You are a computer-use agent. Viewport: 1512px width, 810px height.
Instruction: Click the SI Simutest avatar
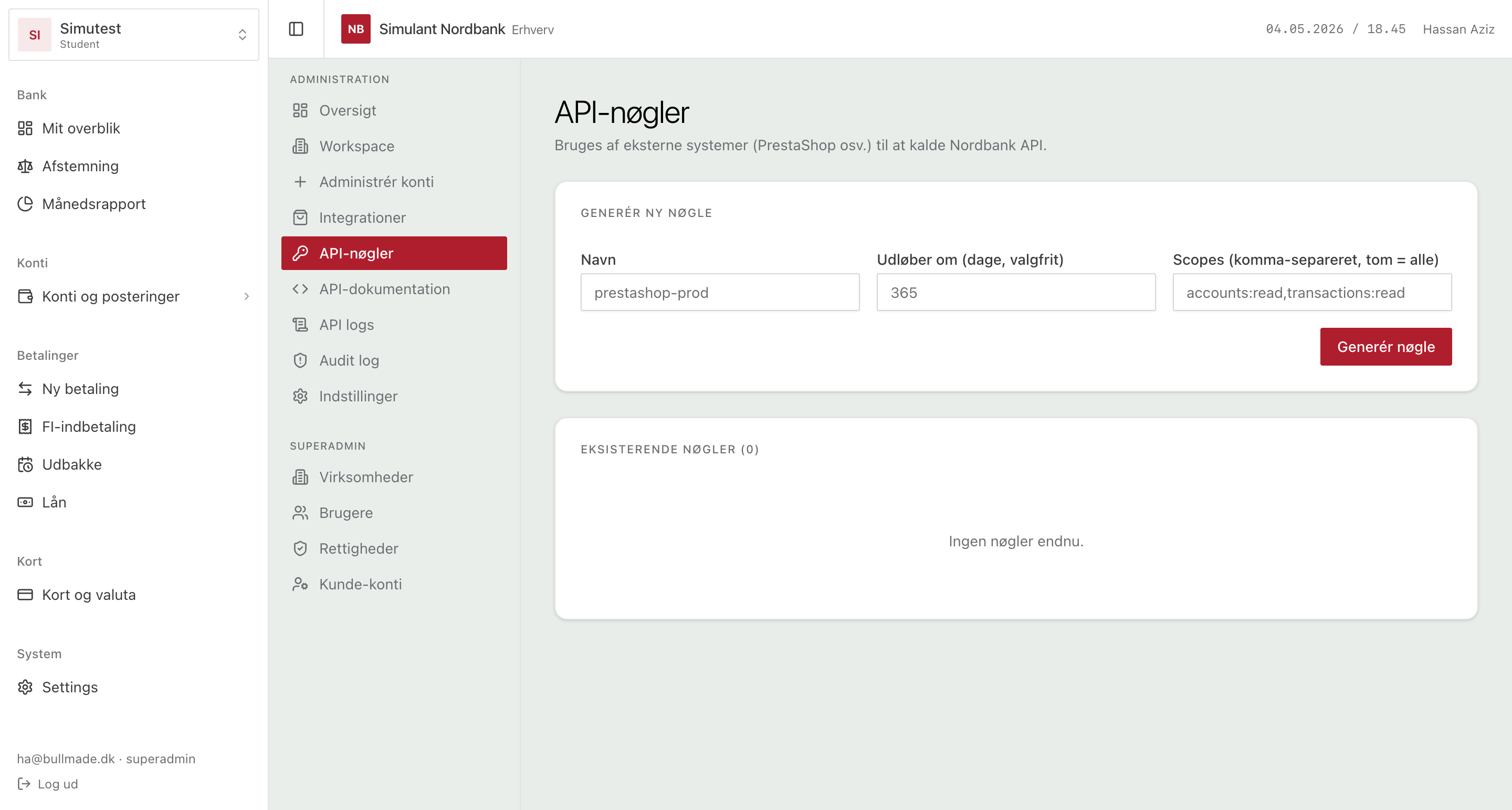pyautogui.click(x=35, y=35)
